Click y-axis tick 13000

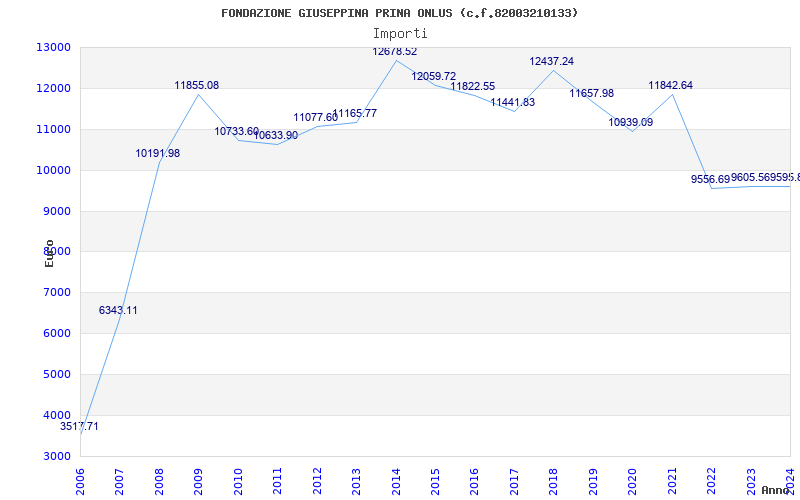click(53, 47)
